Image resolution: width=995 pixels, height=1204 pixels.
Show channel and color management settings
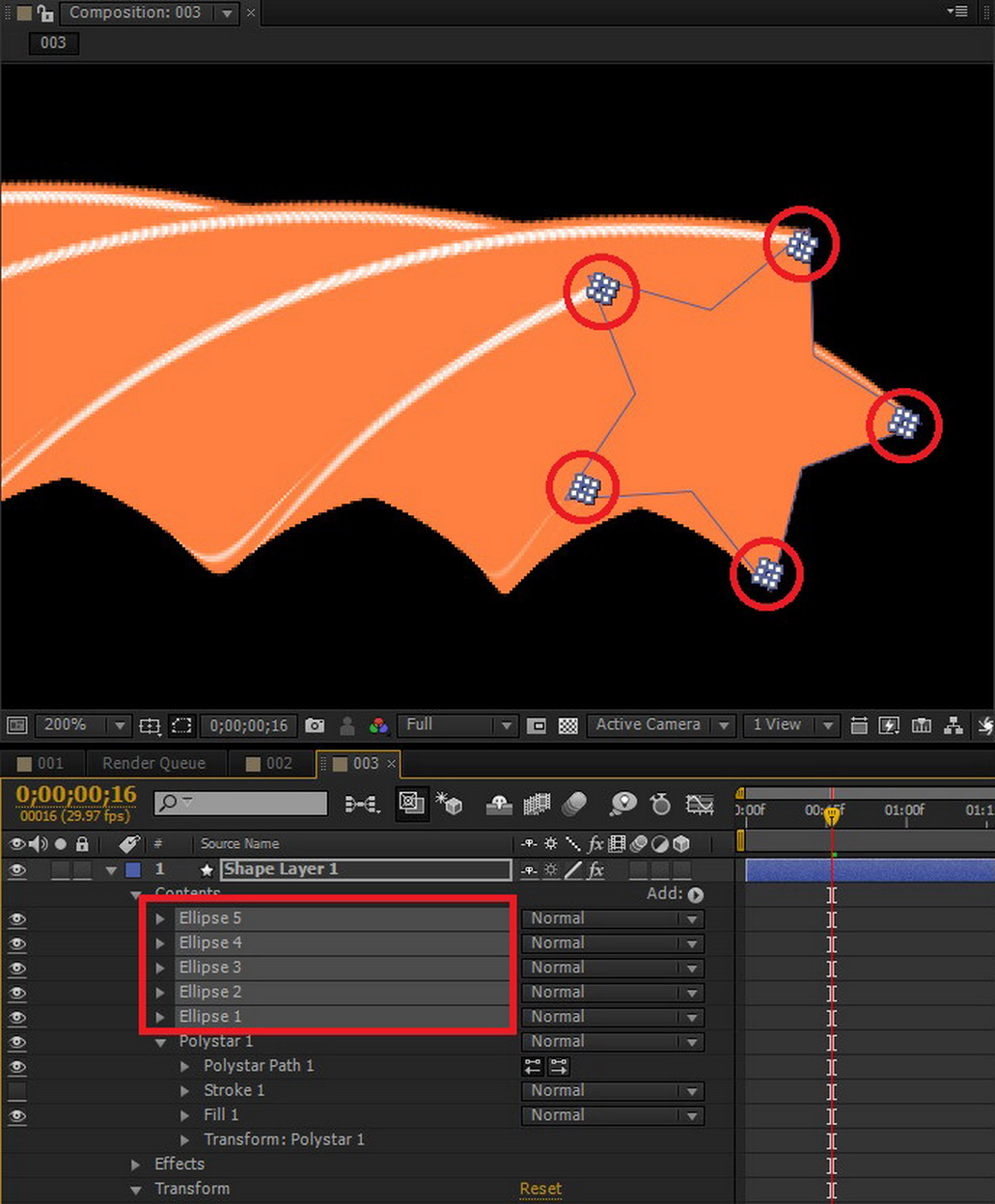[379, 725]
